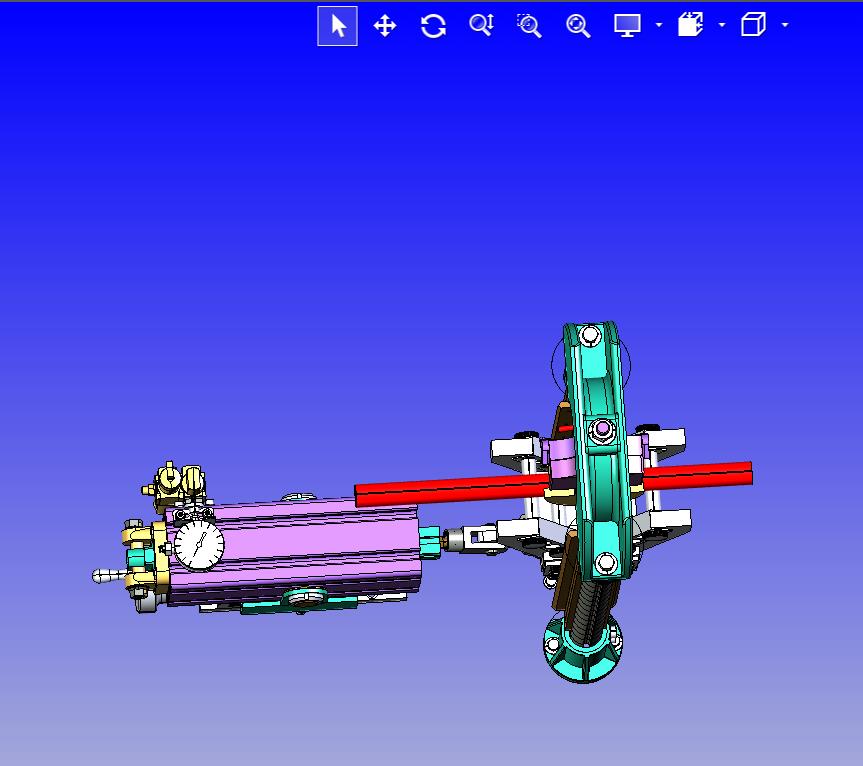Screen dimensions: 863x766
Task: Click the monitor display mode icon
Action: 627,25
